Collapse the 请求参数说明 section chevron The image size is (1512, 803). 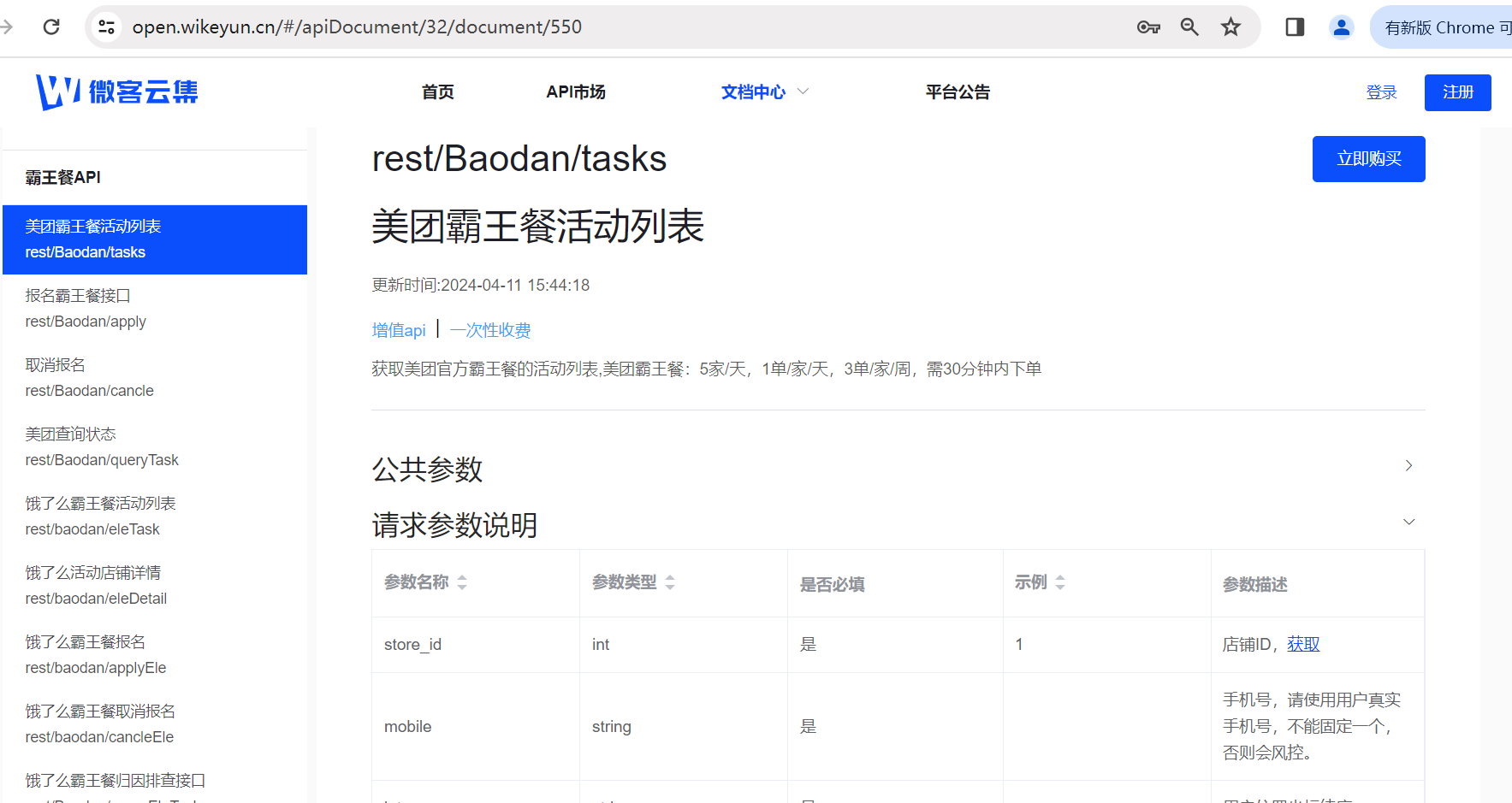tap(1408, 522)
